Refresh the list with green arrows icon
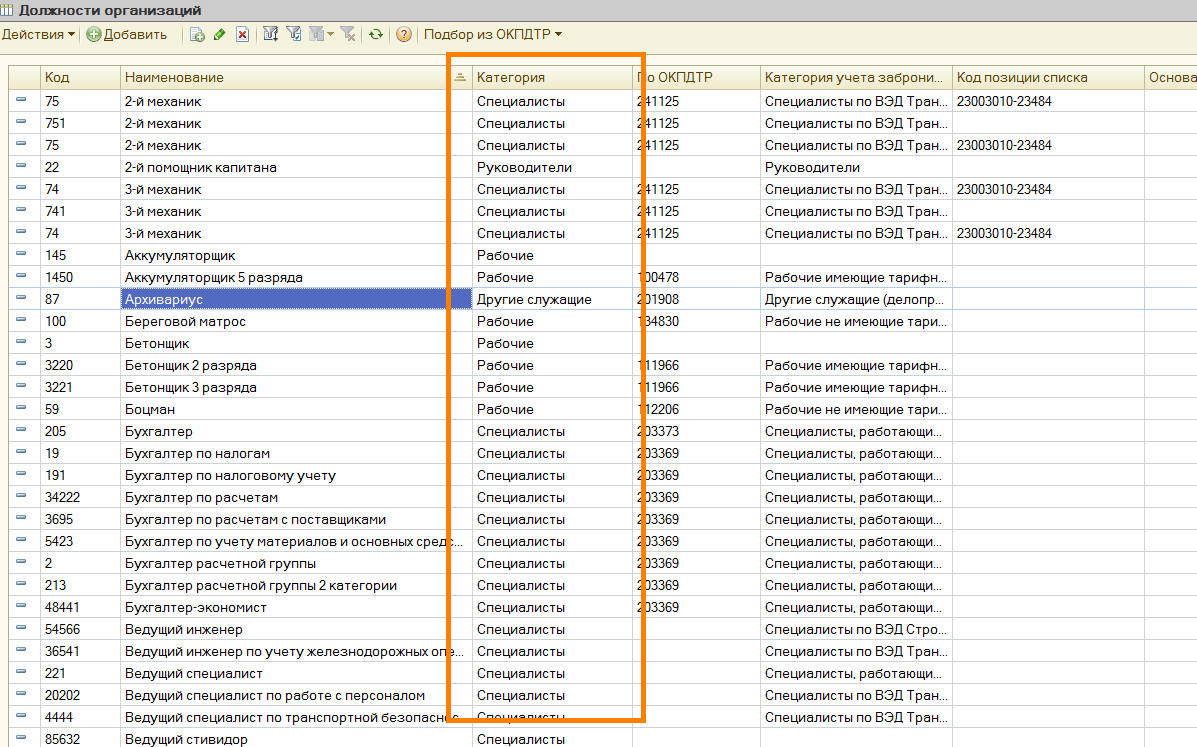 tap(376, 34)
